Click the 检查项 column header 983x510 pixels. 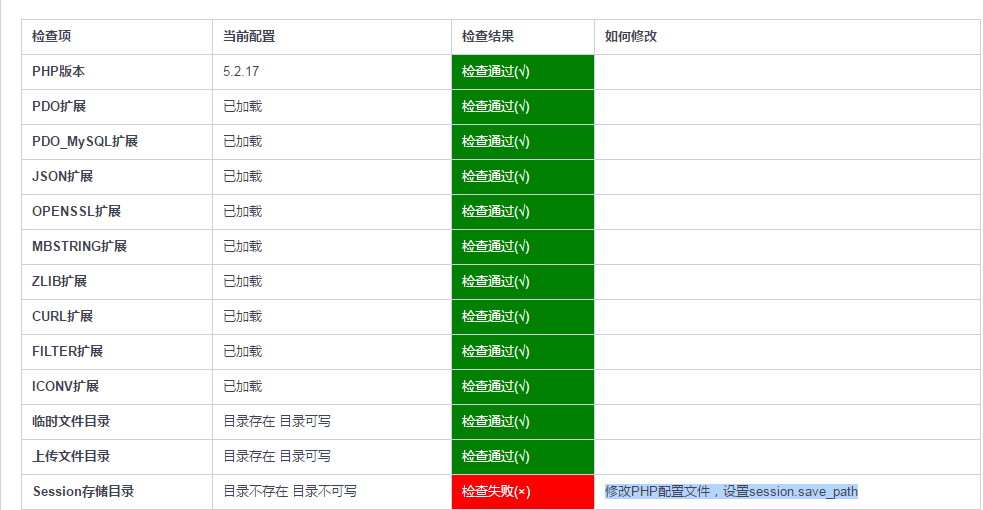[51, 36]
